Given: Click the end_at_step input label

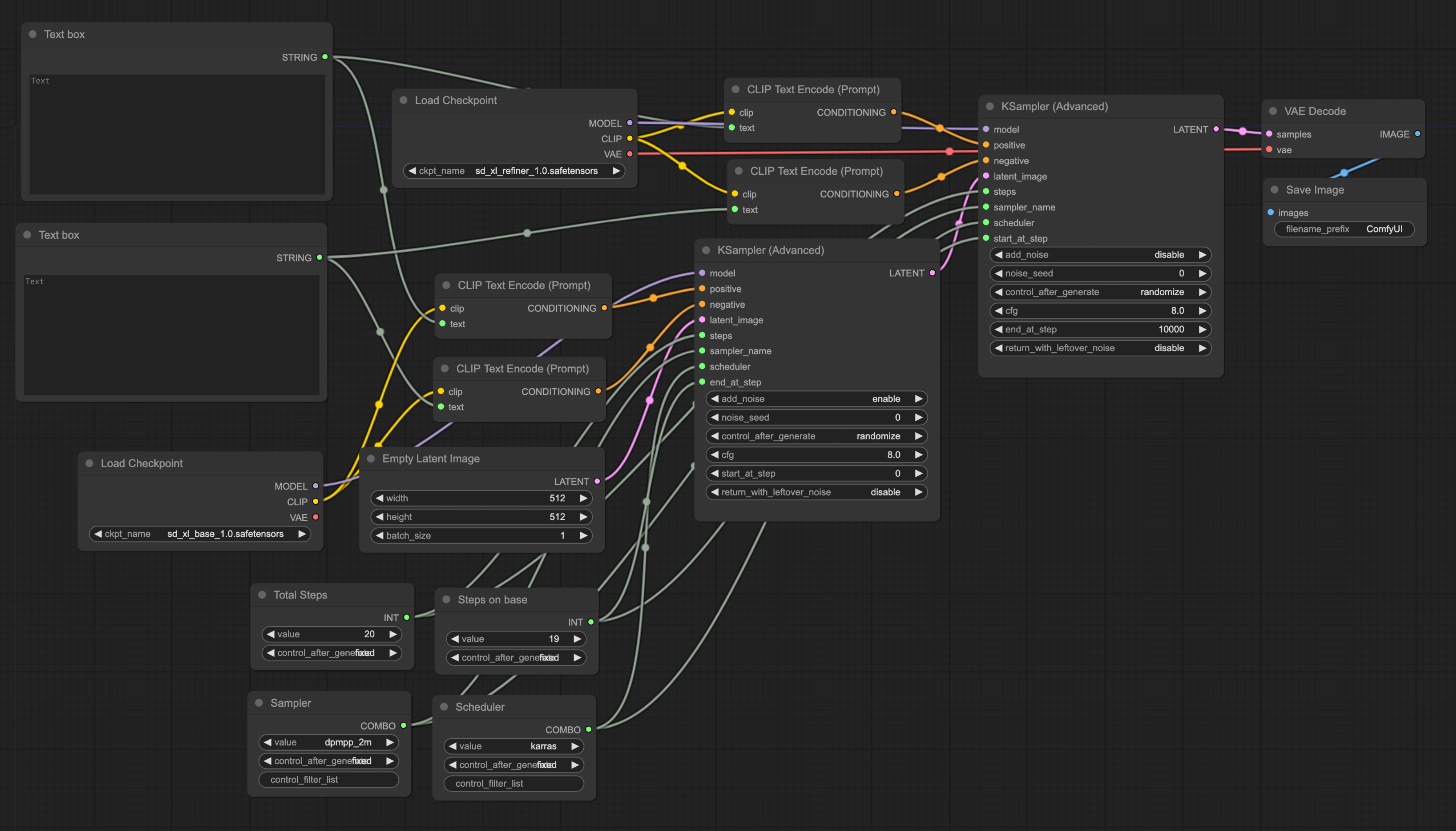Looking at the screenshot, I should [735, 382].
